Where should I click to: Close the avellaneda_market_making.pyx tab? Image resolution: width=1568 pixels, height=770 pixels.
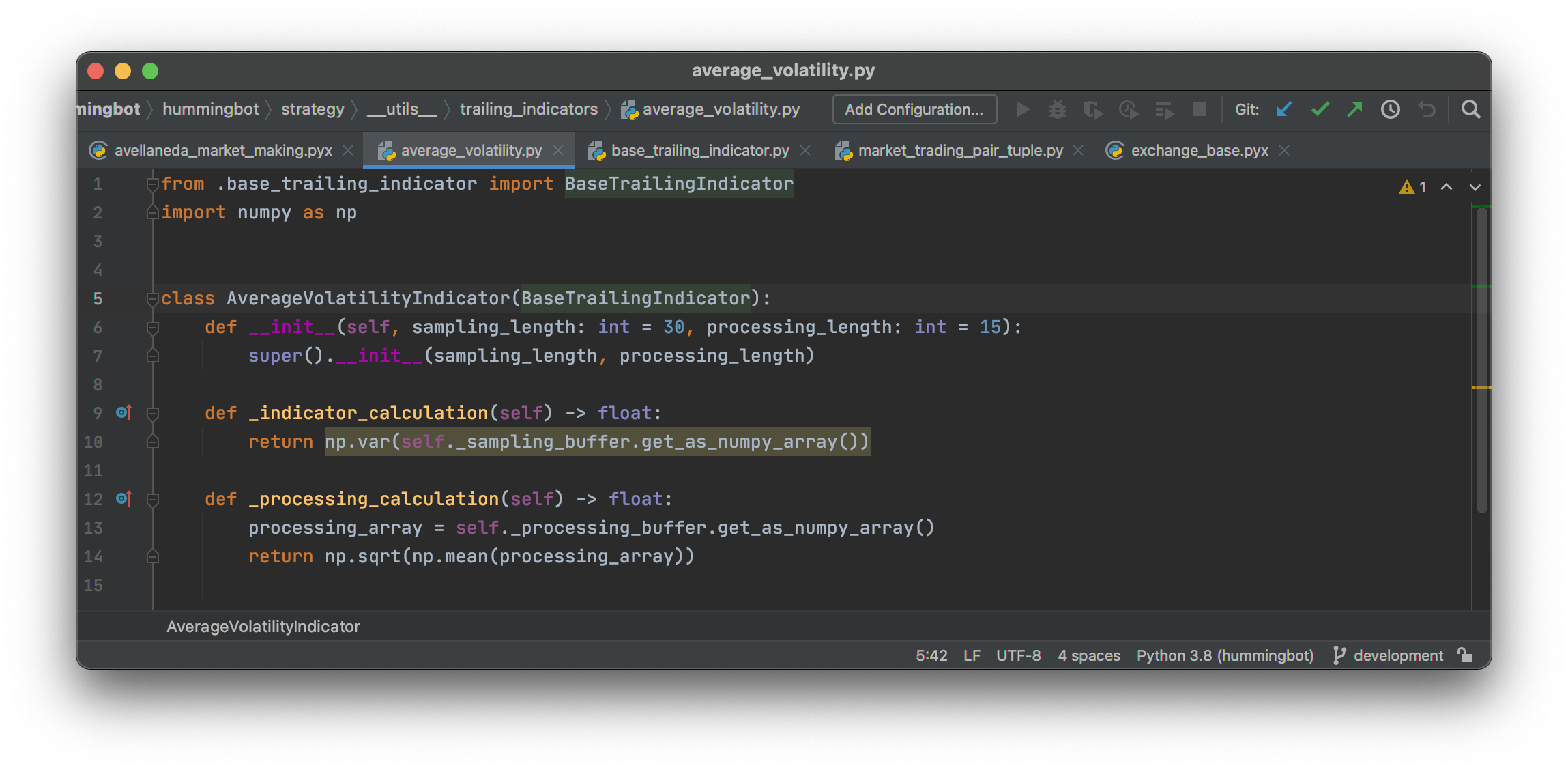(348, 150)
